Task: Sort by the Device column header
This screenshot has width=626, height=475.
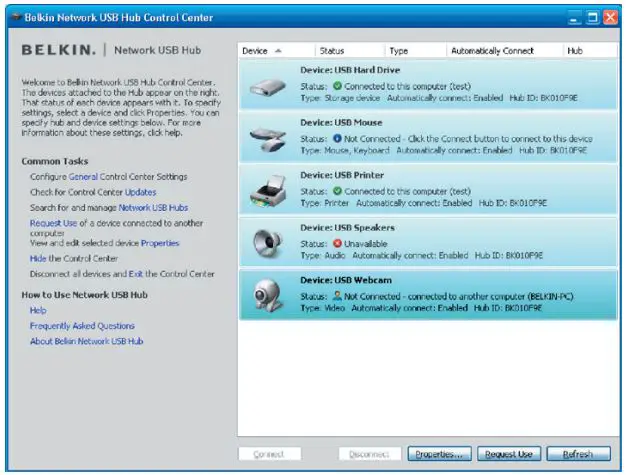Action: [276, 51]
